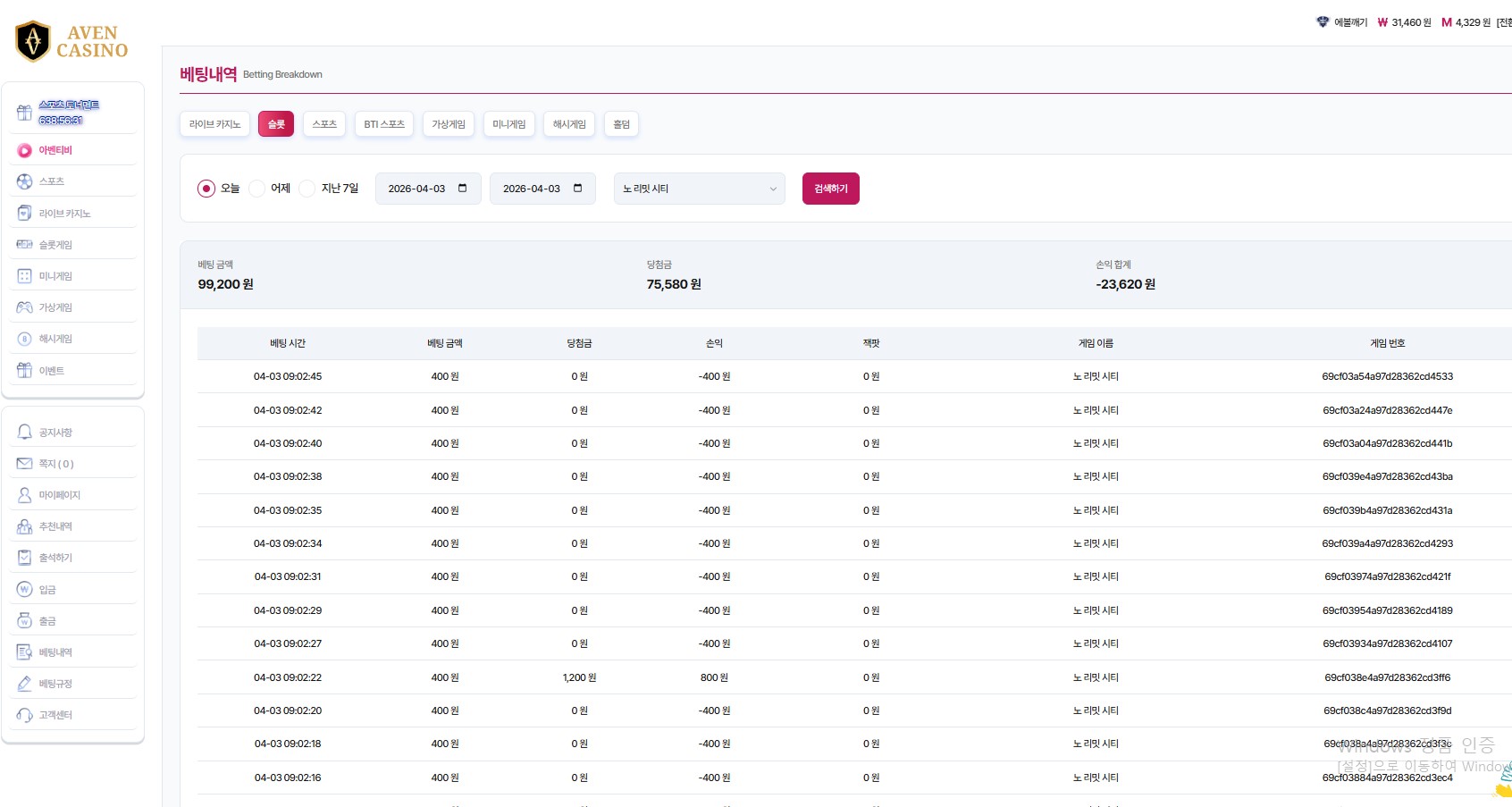Image resolution: width=1512 pixels, height=807 pixels.
Task: Select the 어제 radio button
Action: (257, 189)
